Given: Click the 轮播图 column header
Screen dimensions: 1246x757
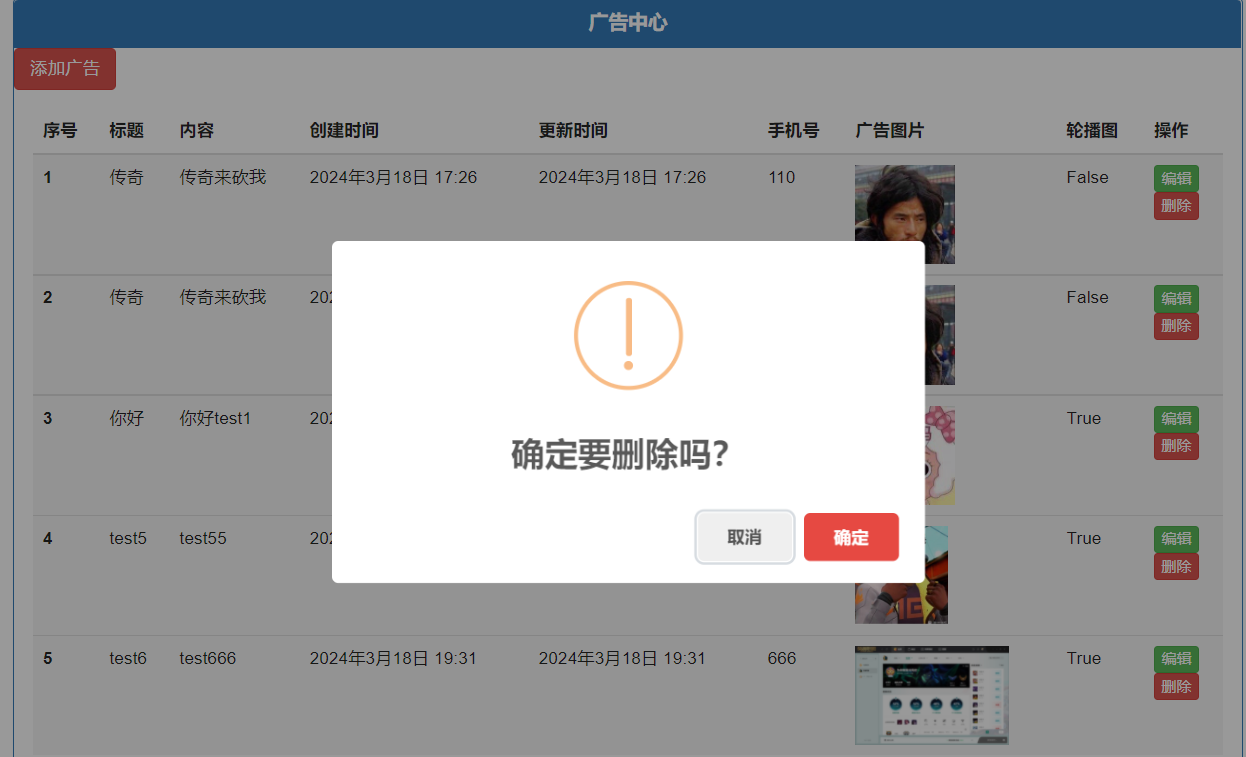Looking at the screenshot, I should (x=1092, y=131).
